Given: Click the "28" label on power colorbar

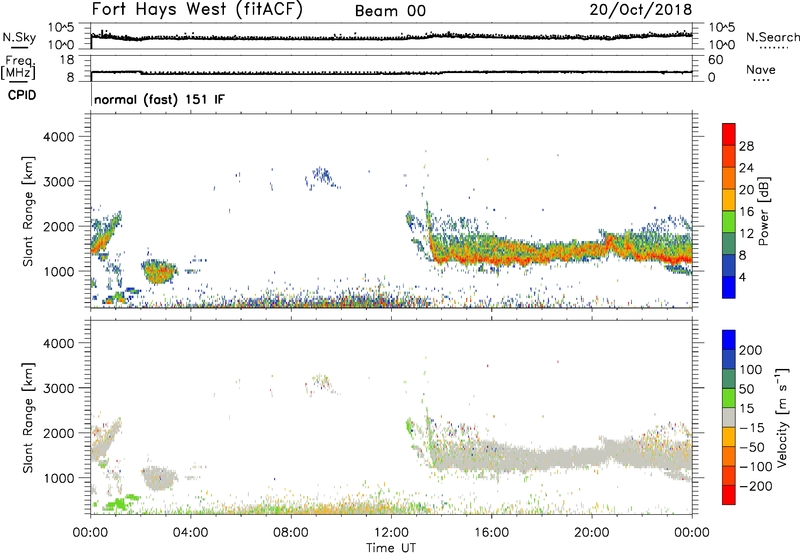Looking at the screenshot, I should coord(746,146).
